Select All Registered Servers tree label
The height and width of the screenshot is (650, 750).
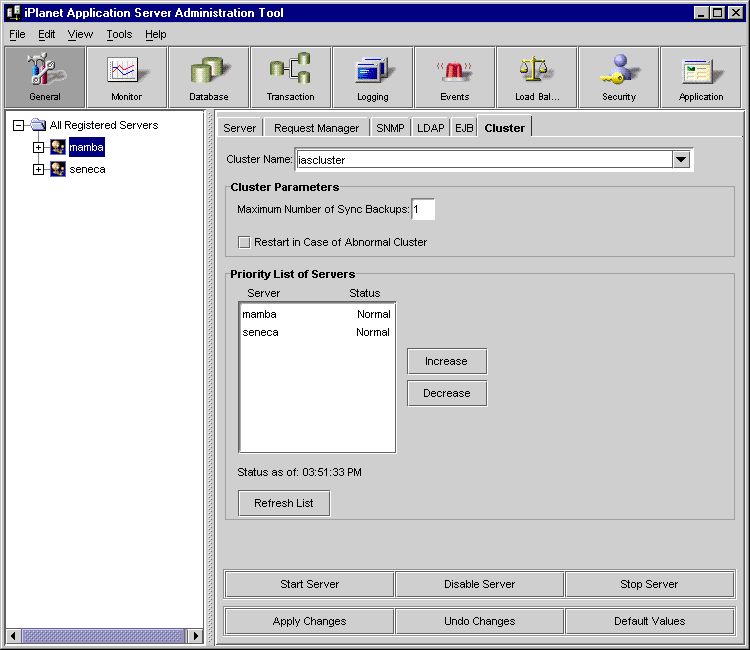[104, 125]
